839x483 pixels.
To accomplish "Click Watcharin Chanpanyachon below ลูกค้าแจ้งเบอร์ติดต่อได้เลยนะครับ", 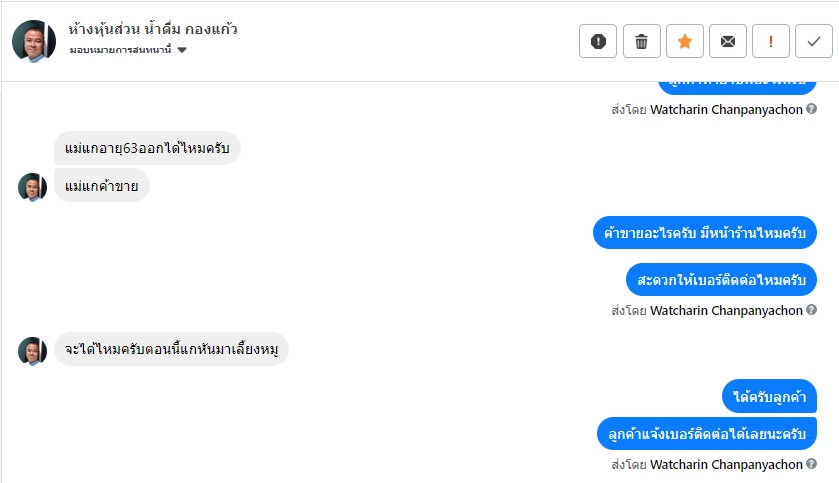I will coord(726,465).
